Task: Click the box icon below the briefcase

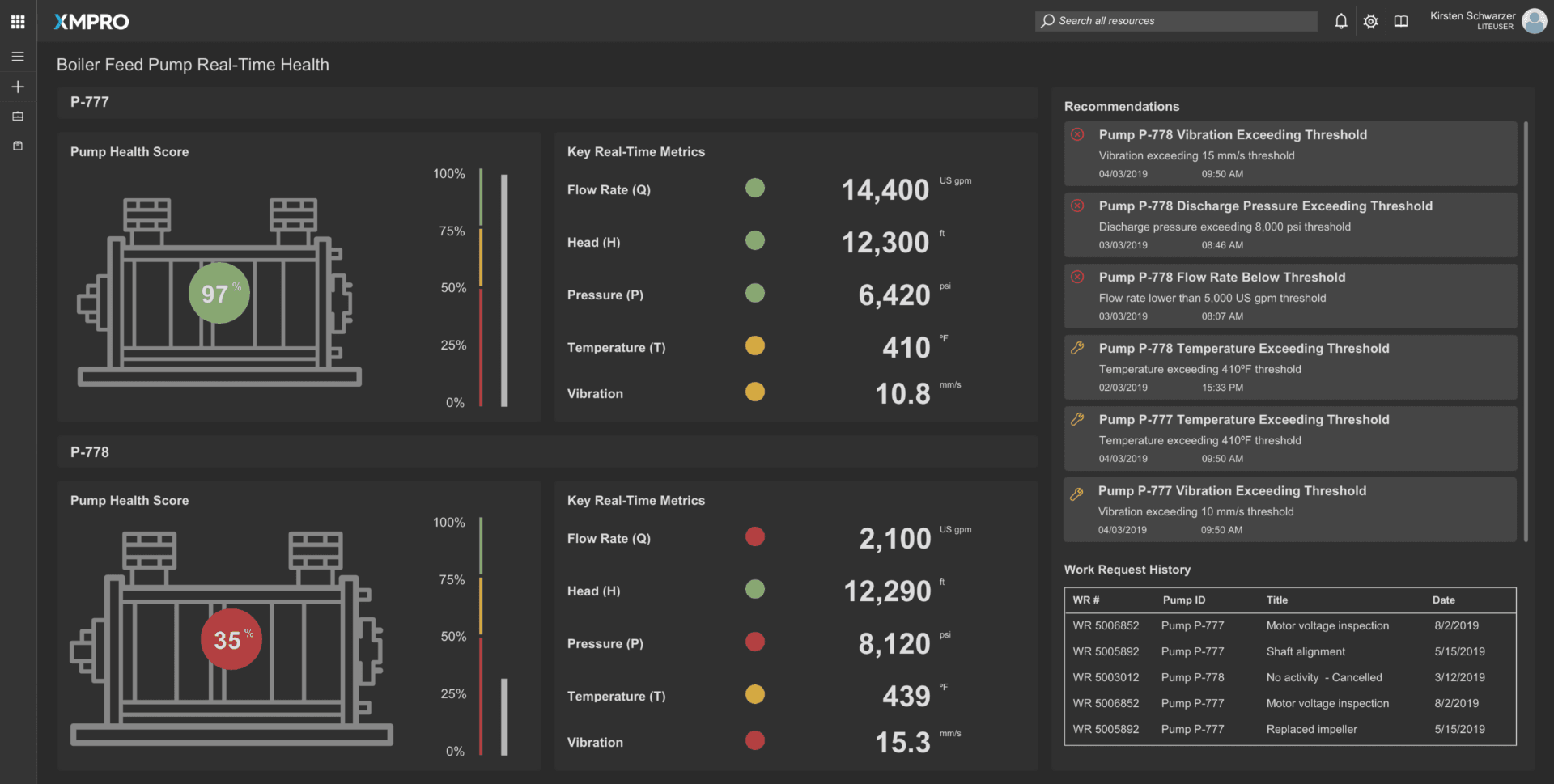Action: [18, 146]
